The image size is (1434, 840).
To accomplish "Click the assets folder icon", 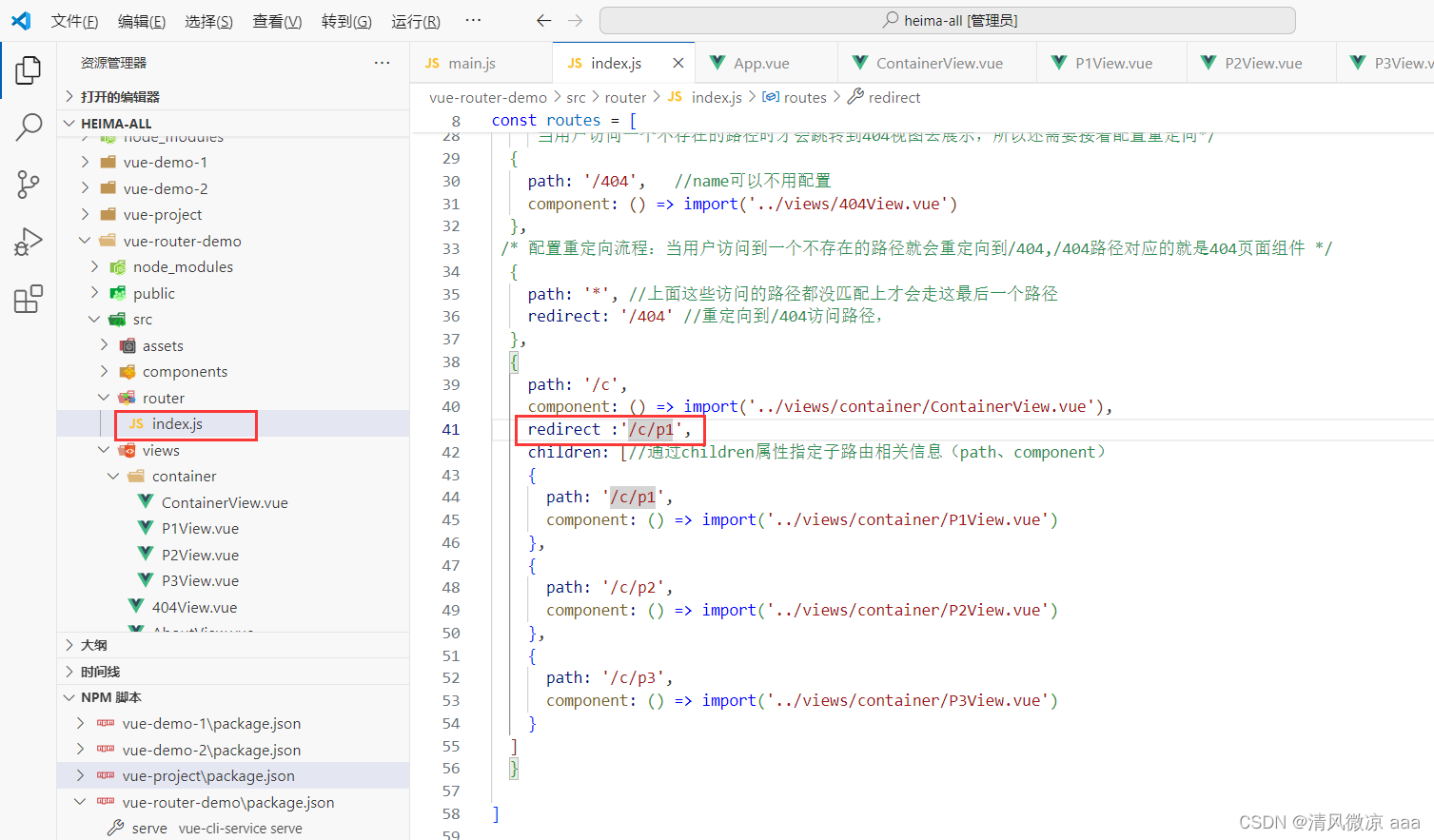I will 128,345.
